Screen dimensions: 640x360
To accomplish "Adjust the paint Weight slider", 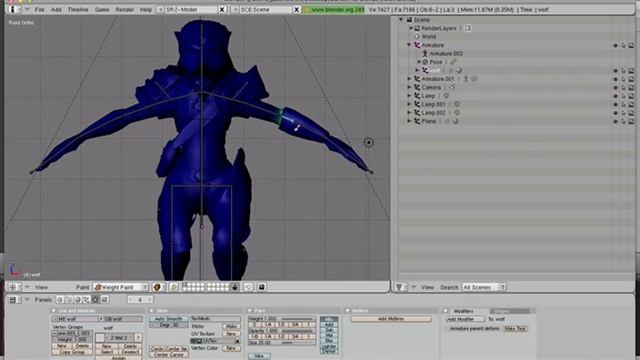I will click(282, 319).
